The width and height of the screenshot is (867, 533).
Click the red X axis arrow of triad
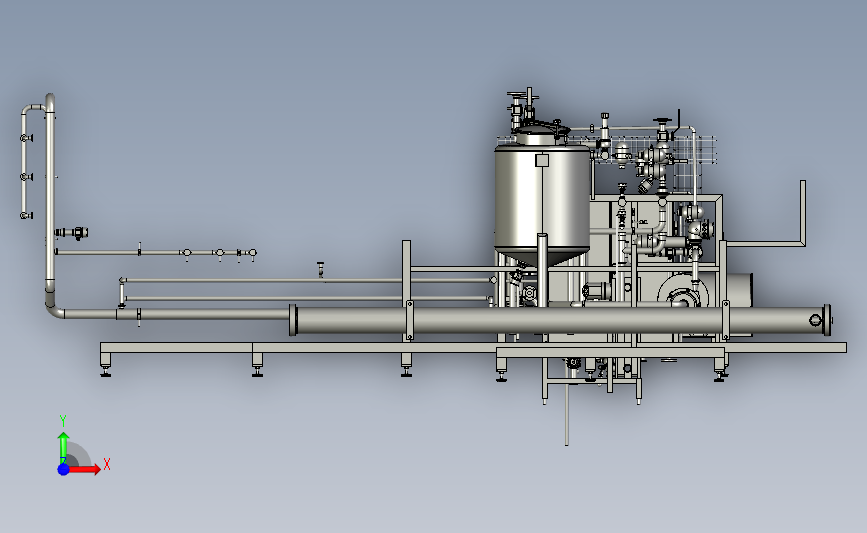[84, 469]
